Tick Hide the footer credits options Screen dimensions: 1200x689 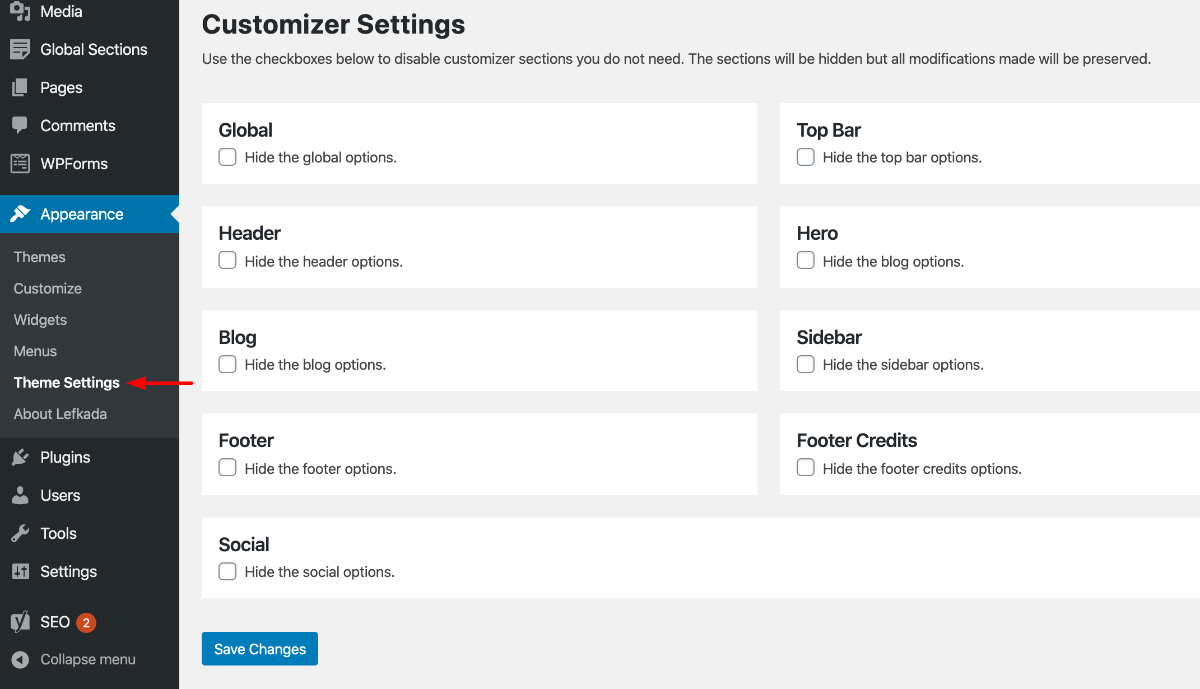pos(806,468)
